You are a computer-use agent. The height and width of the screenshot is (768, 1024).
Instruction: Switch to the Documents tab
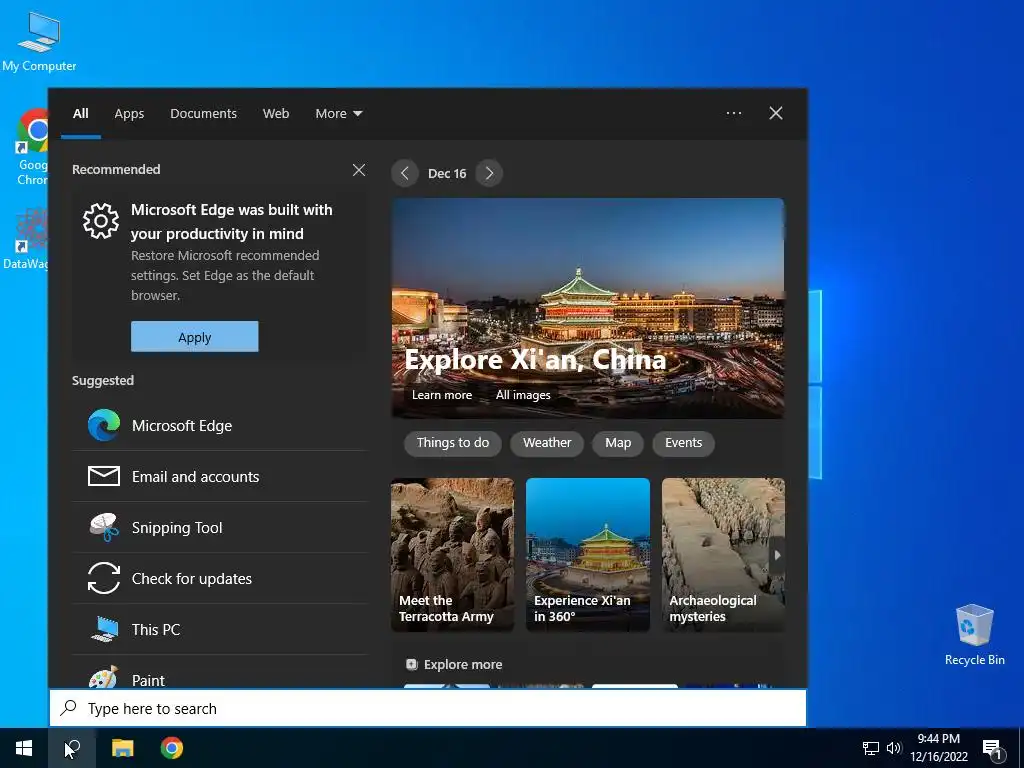click(x=203, y=113)
